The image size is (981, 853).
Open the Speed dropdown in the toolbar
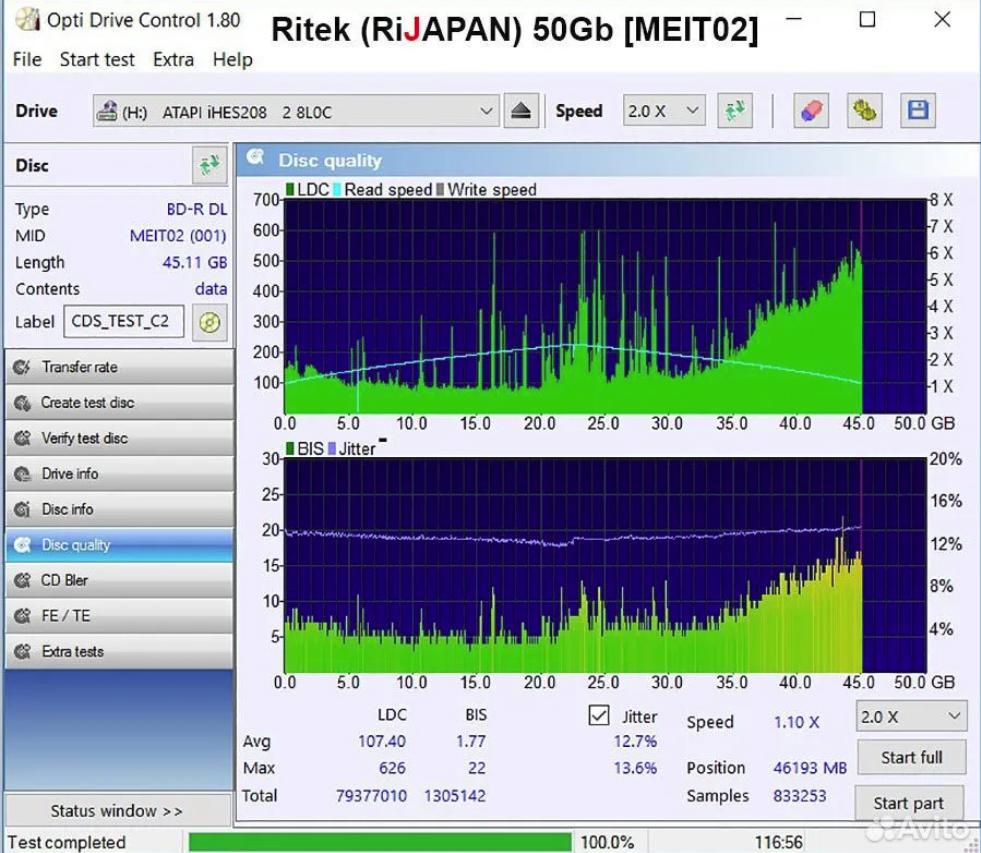pyautogui.click(x=664, y=111)
